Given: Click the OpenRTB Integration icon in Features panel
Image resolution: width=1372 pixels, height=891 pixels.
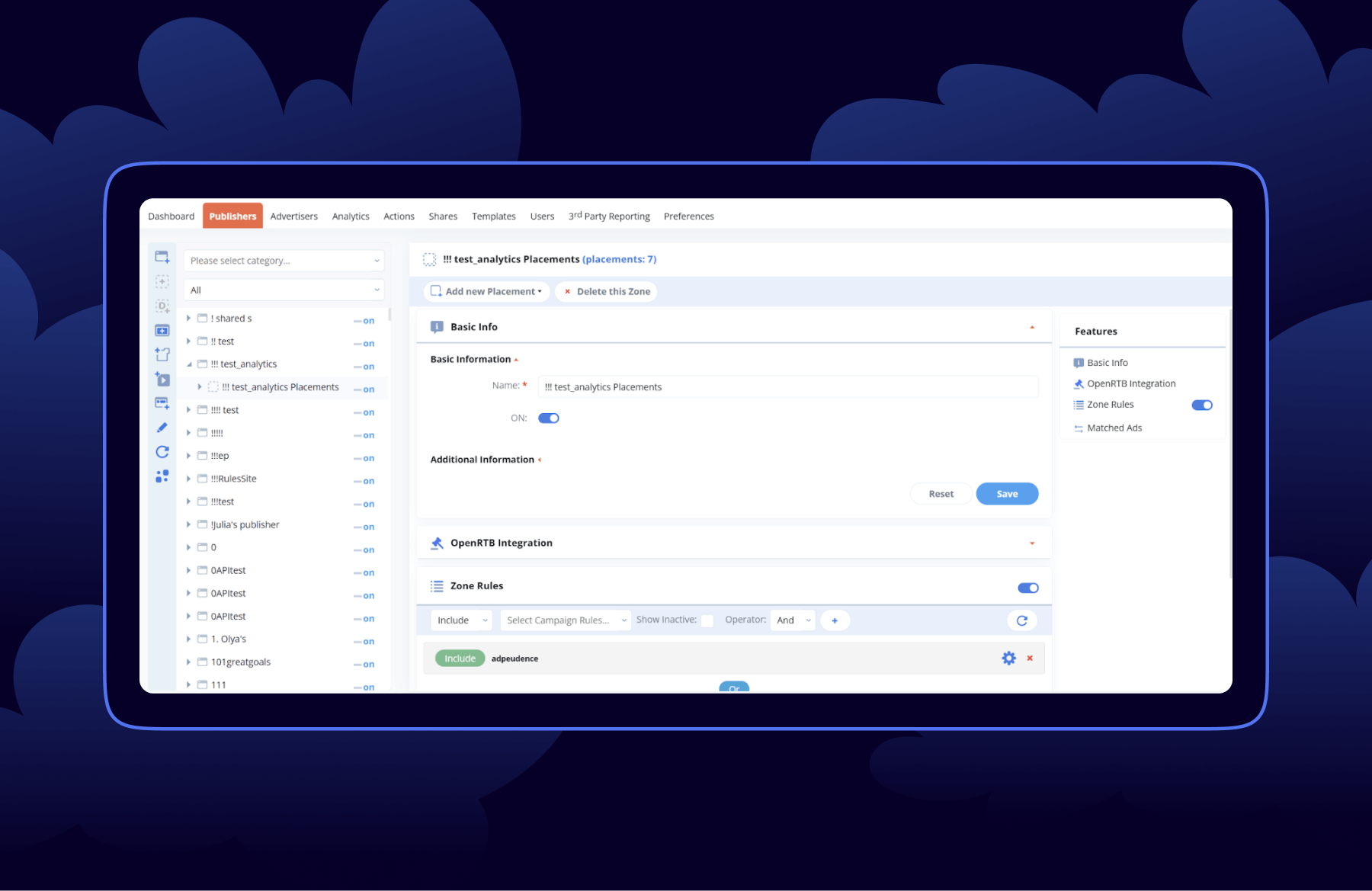Looking at the screenshot, I should (1079, 383).
